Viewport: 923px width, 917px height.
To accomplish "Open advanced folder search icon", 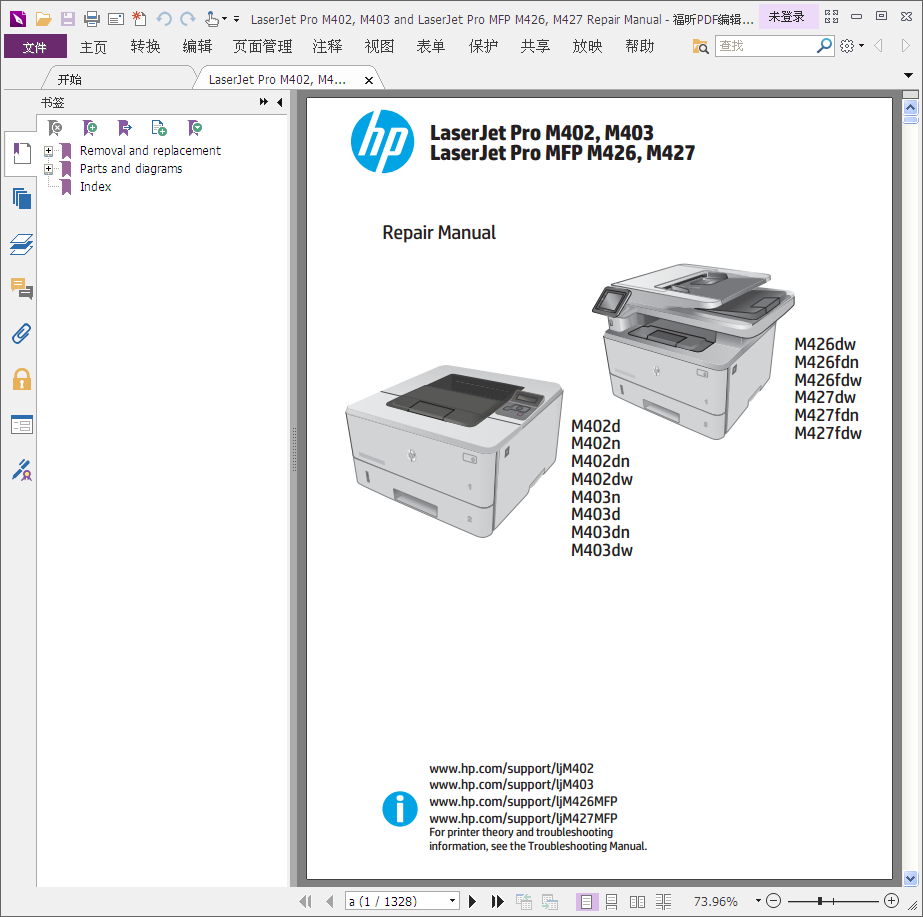I will 700,46.
